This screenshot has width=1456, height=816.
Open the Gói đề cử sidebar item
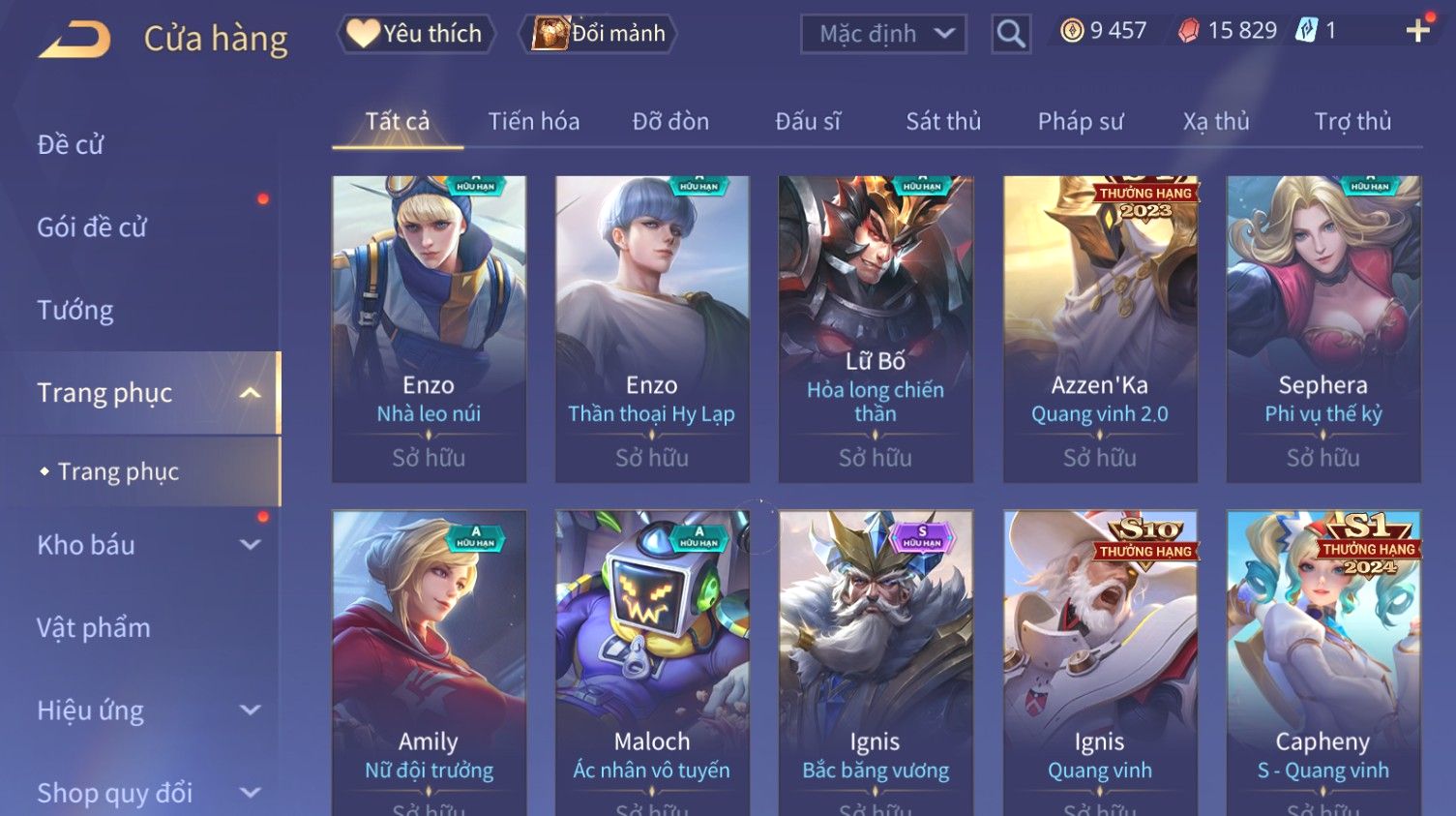pyautogui.click(x=92, y=227)
